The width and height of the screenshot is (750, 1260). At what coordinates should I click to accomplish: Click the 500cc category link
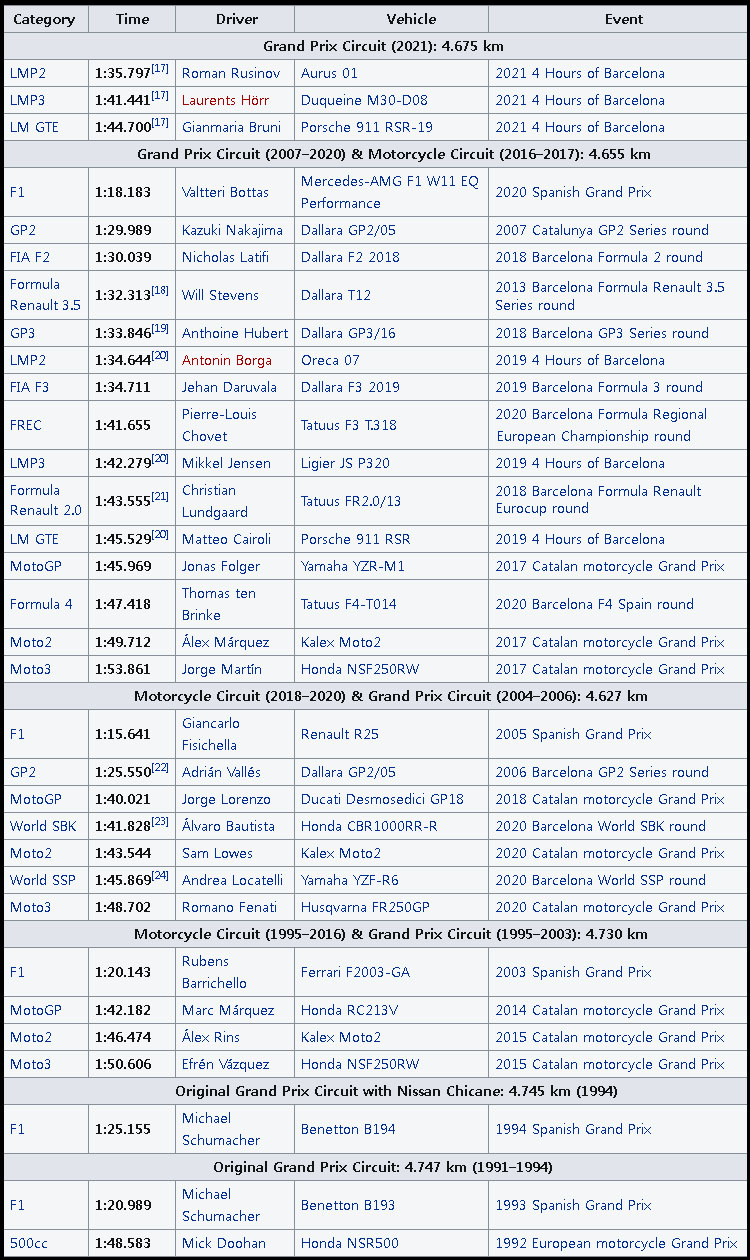click(28, 1243)
